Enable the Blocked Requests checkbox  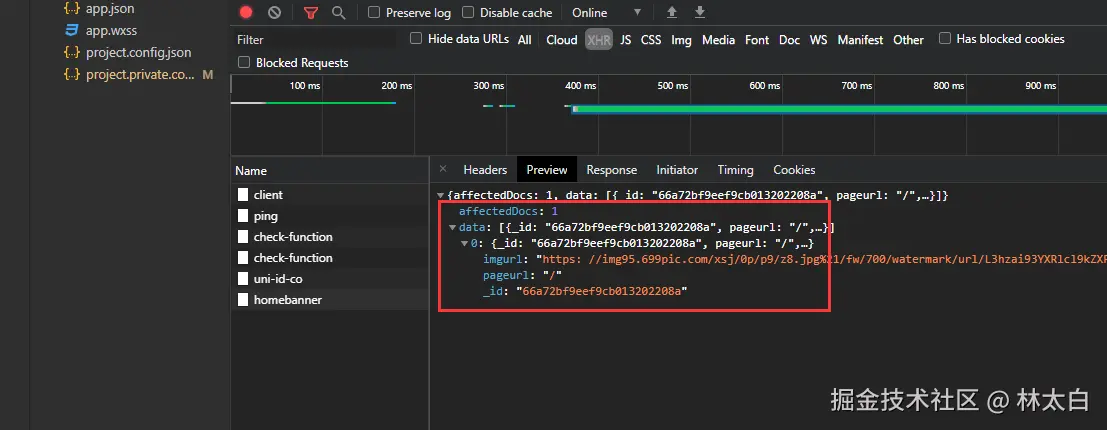pos(244,62)
